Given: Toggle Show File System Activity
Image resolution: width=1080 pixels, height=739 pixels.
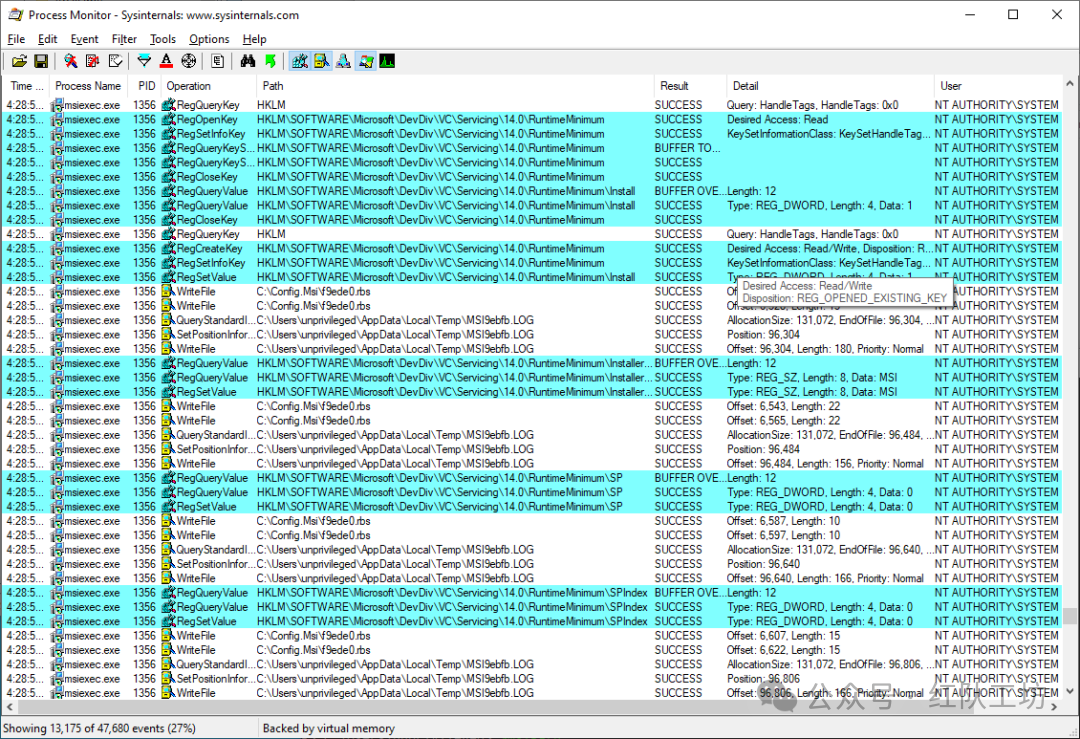Looking at the screenshot, I should click(322, 61).
